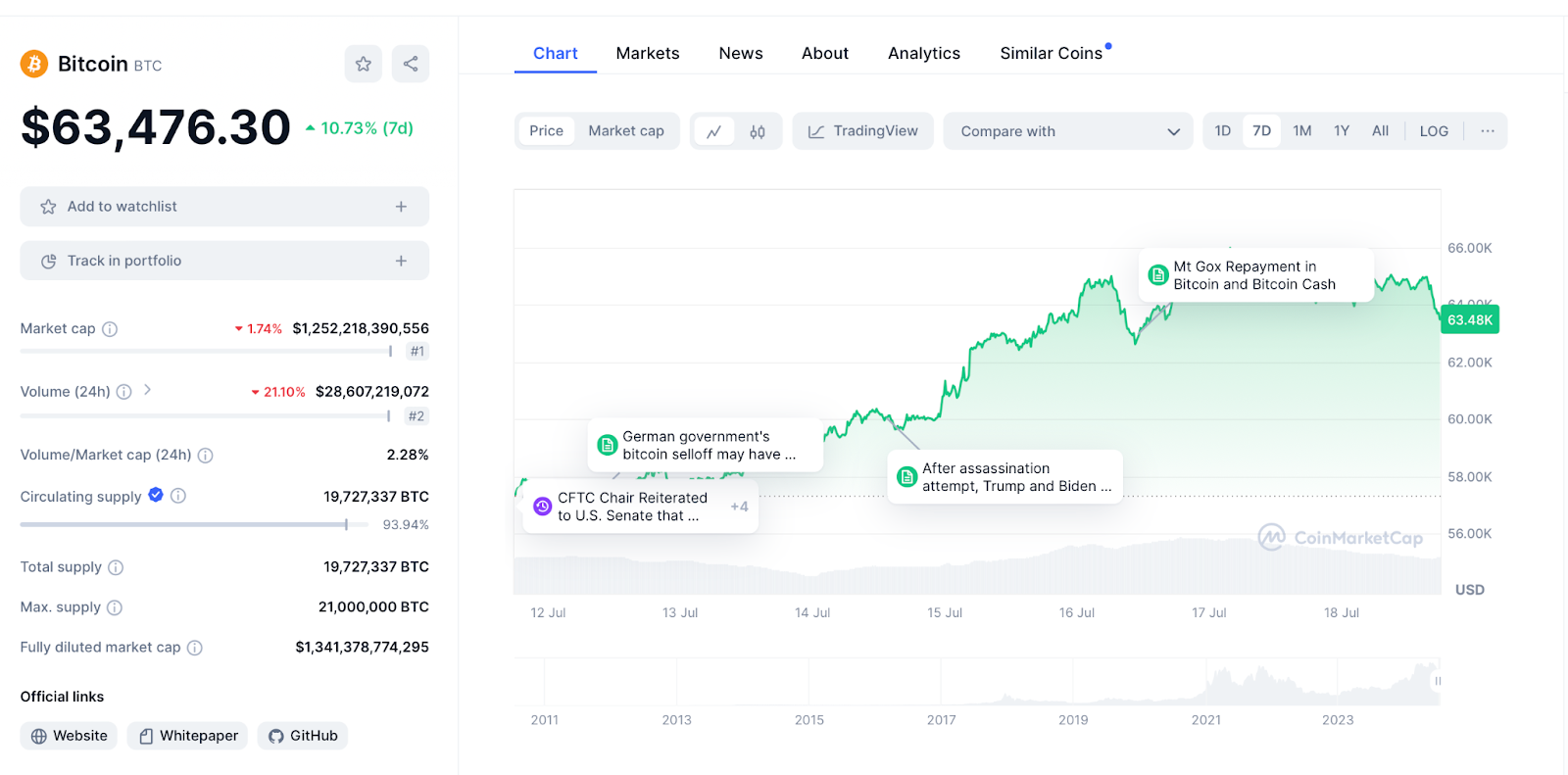1568x775 pixels.
Task: Open the CFTC Chair Reiterated callout
Action: pyautogui.click(x=641, y=507)
